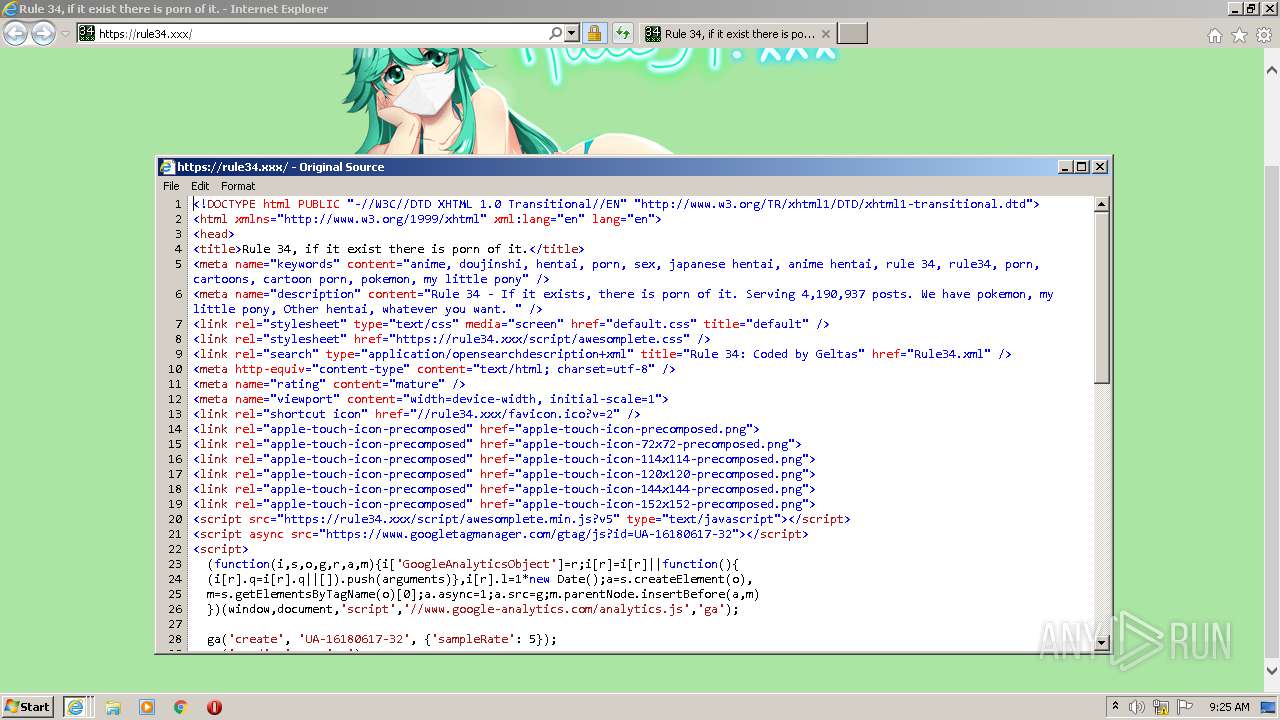Click the apple-touch-icon-120x120-precomposed.png line
This screenshot has width=1280, height=720.
[x=504, y=474]
